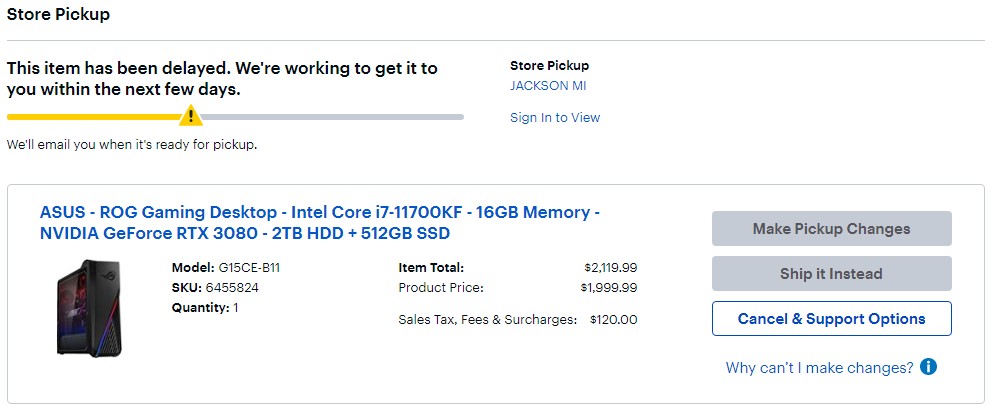Click the Why can't I make changes link
Viewport: 992px width, 410px height.
[819, 368]
